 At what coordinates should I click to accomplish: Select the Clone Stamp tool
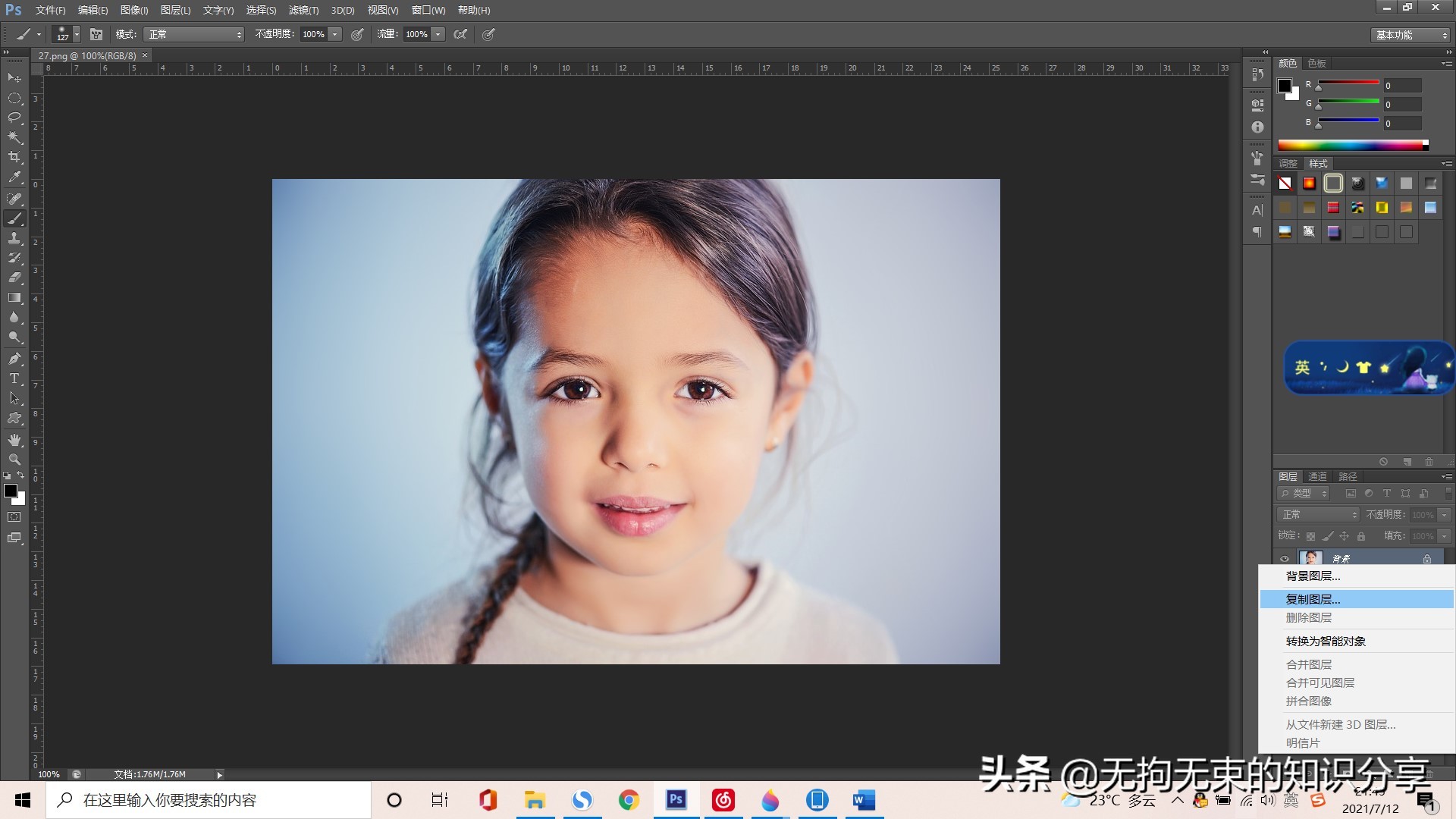click(x=14, y=238)
